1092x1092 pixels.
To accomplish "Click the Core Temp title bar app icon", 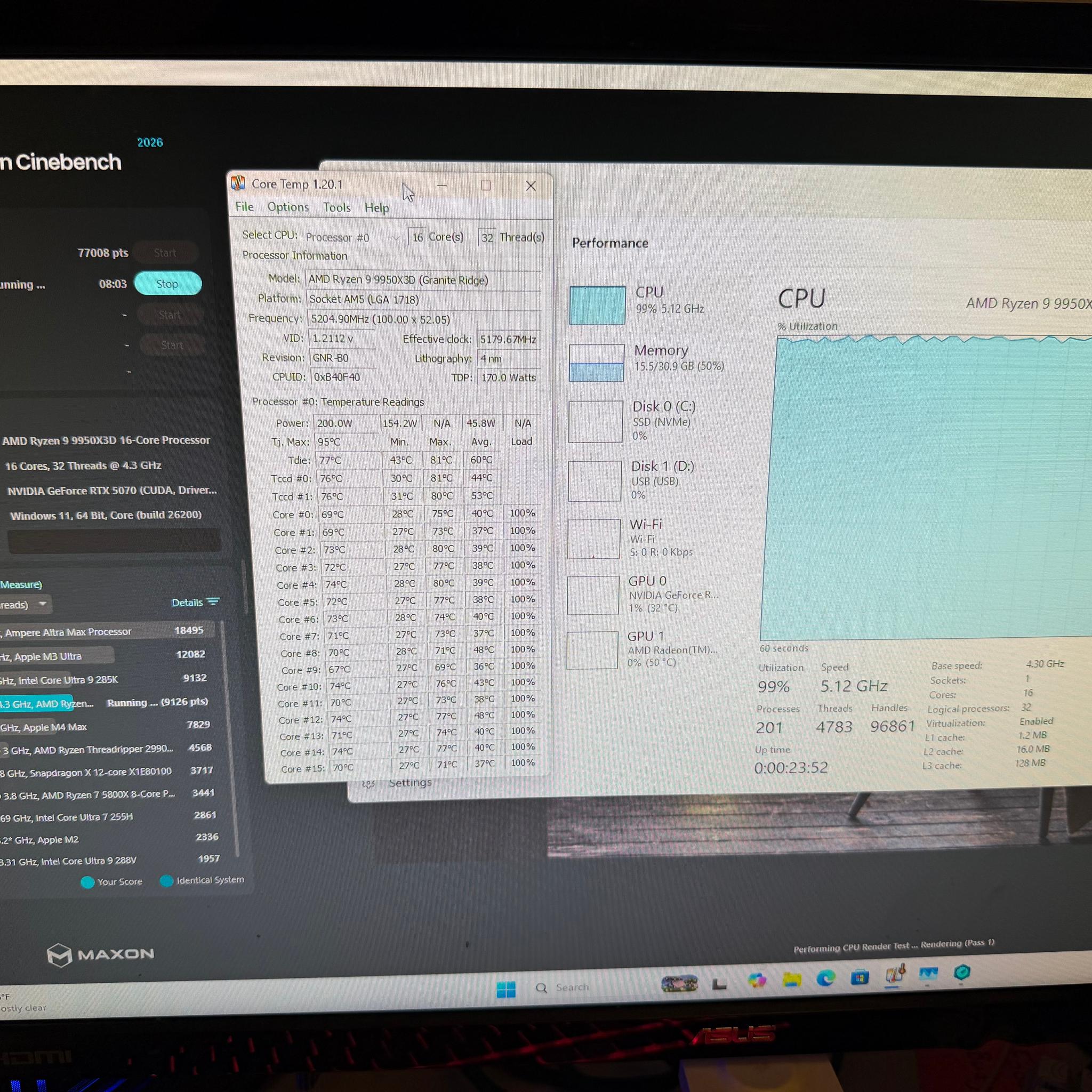I will pos(238,183).
